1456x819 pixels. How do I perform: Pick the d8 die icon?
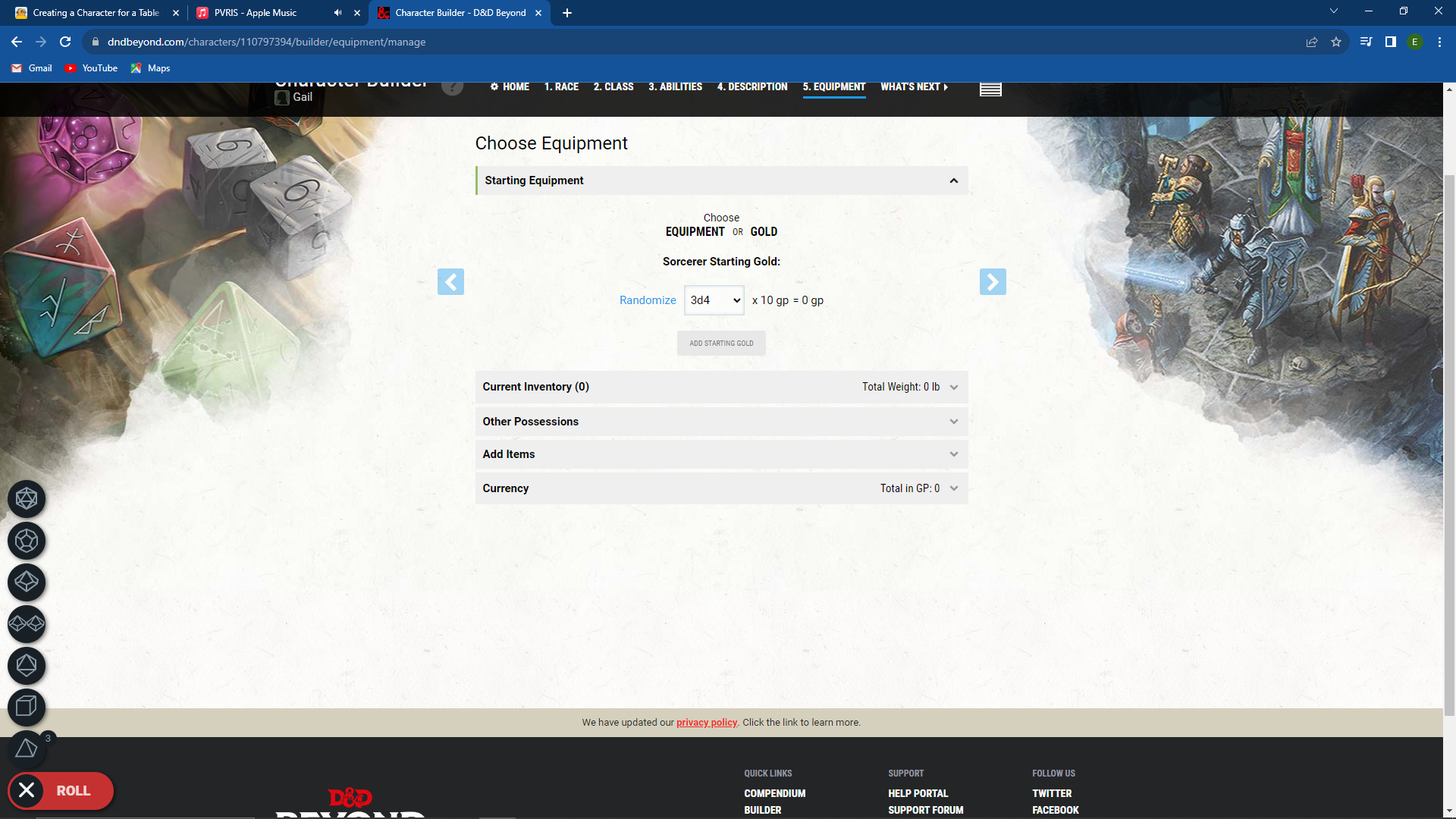tap(27, 666)
